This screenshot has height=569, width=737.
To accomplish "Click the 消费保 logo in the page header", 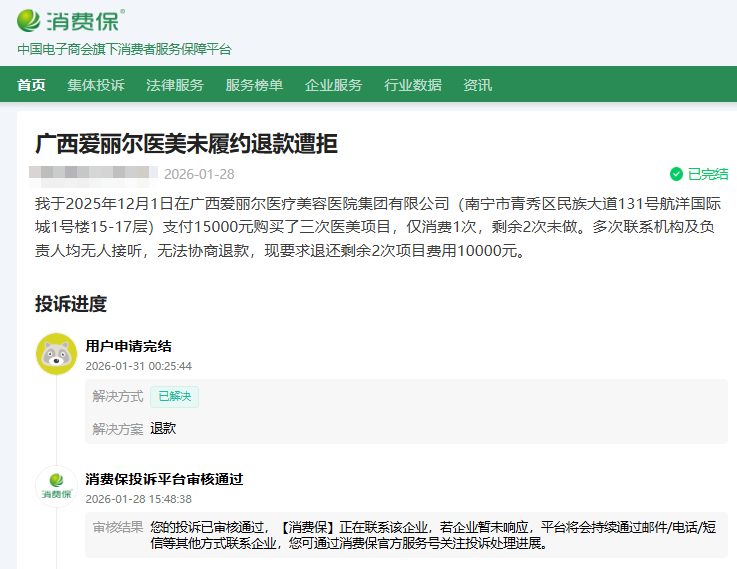I will coord(72,20).
